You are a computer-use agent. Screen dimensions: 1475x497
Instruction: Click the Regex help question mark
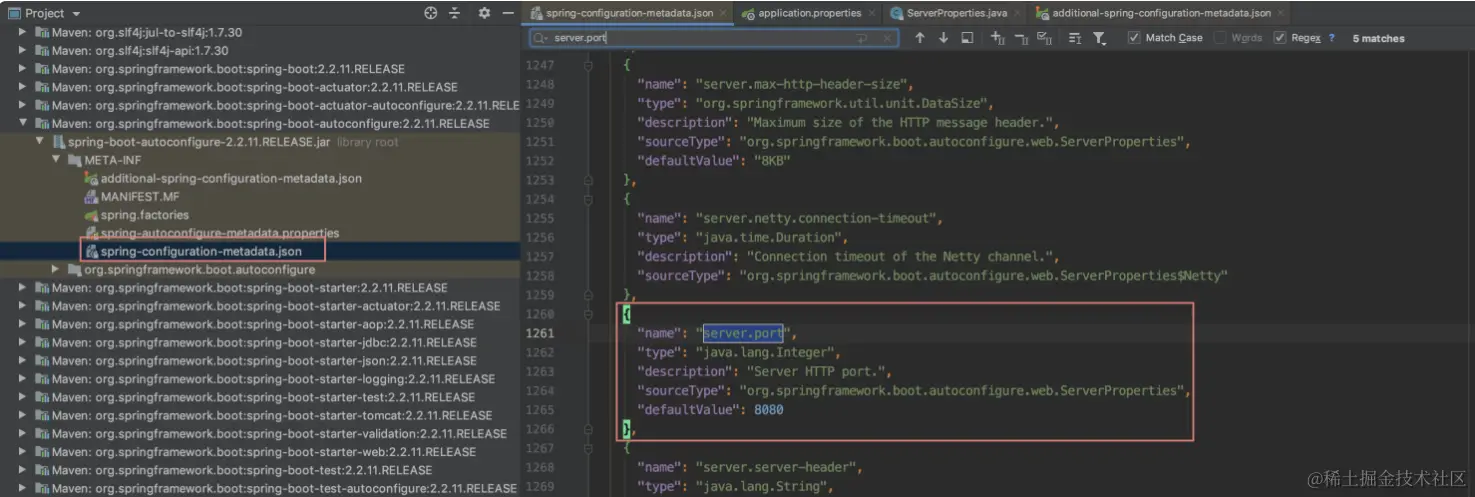click(1331, 38)
